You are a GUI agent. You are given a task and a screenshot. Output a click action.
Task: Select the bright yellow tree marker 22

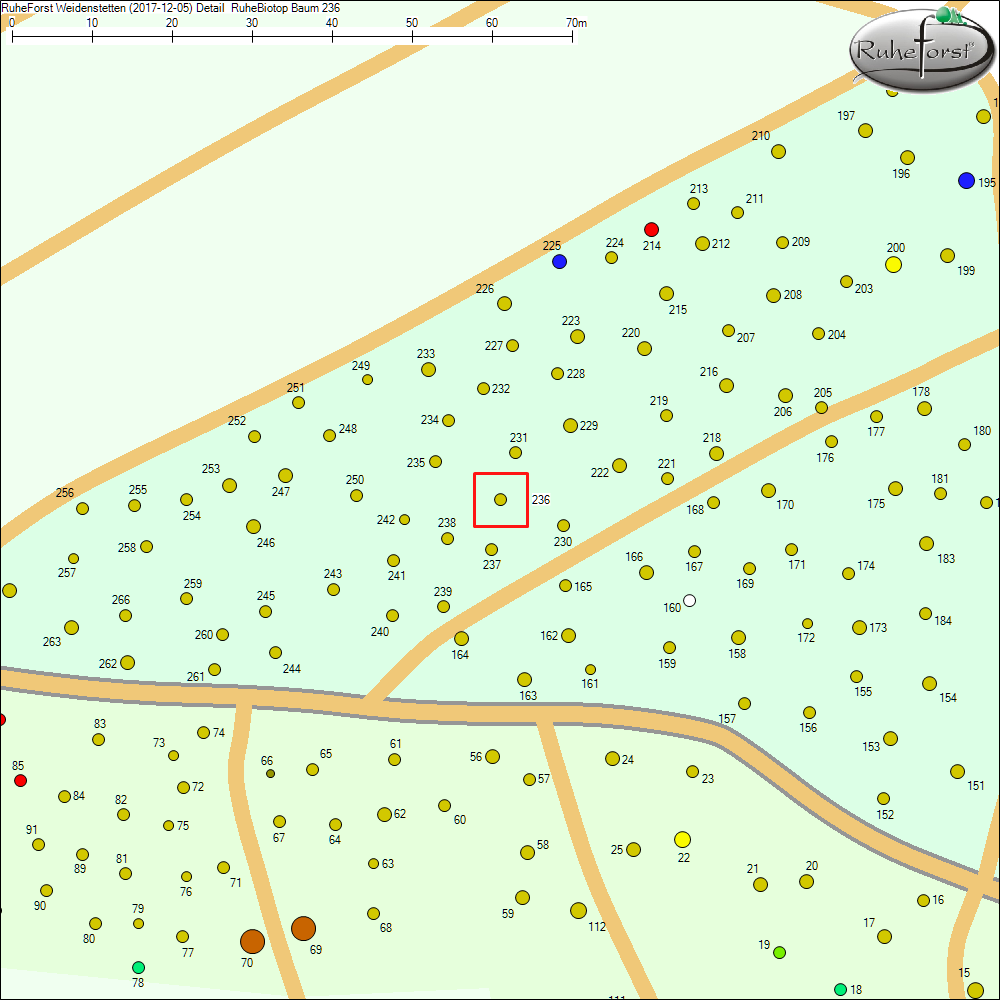(x=682, y=839)
